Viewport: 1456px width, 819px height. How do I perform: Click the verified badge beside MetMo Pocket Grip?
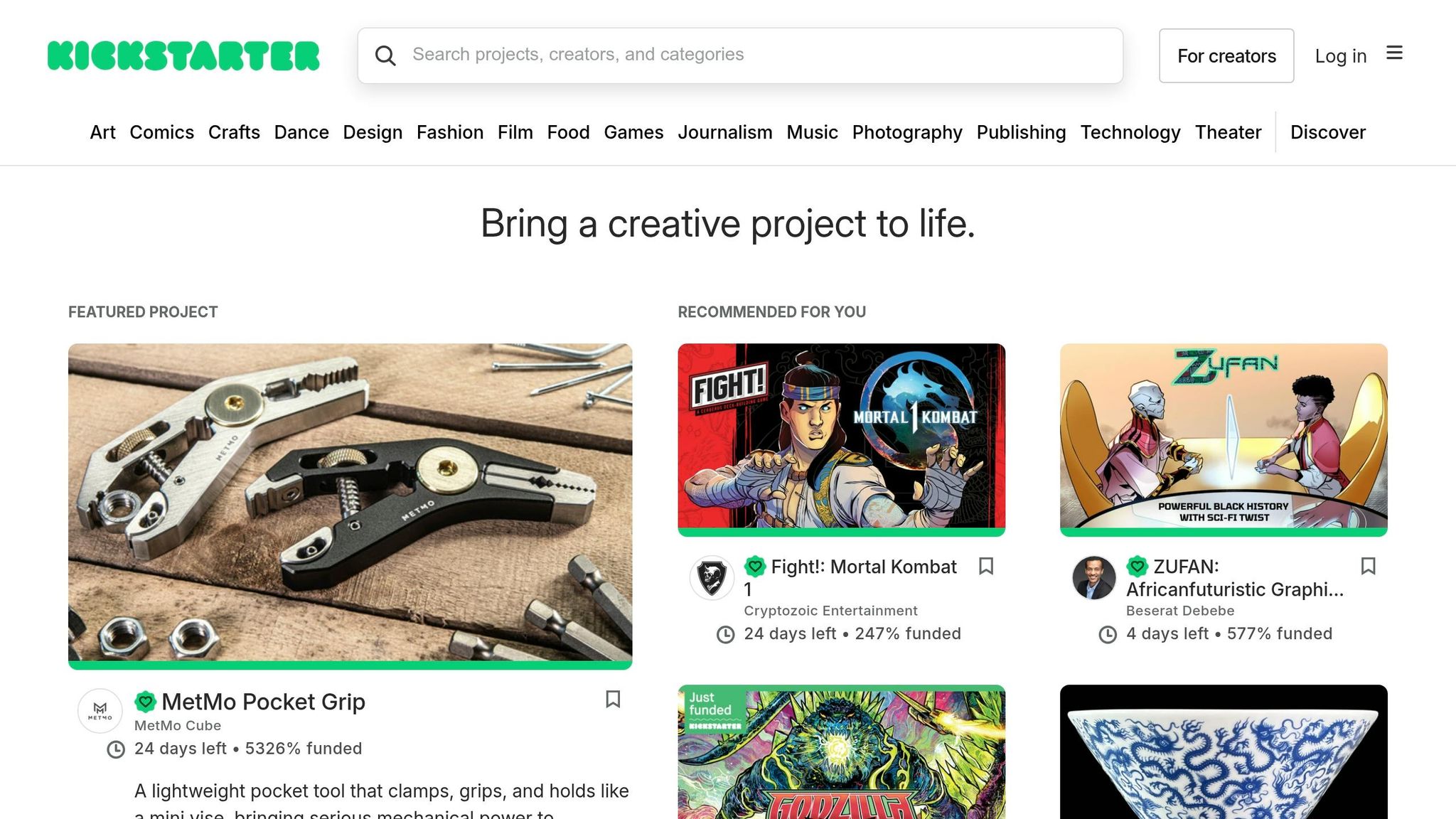(x=146, y=701)
